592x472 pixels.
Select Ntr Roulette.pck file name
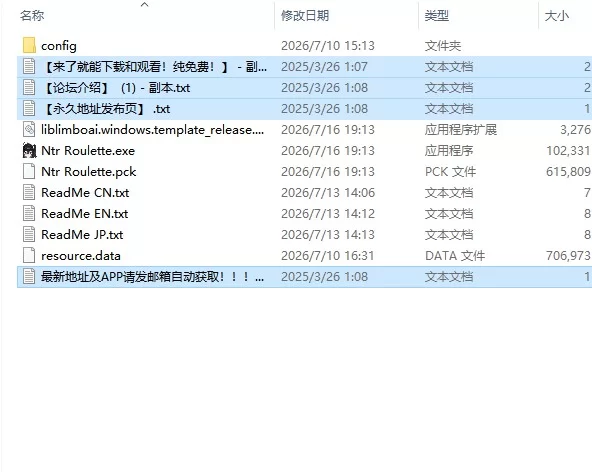(88, 172)
